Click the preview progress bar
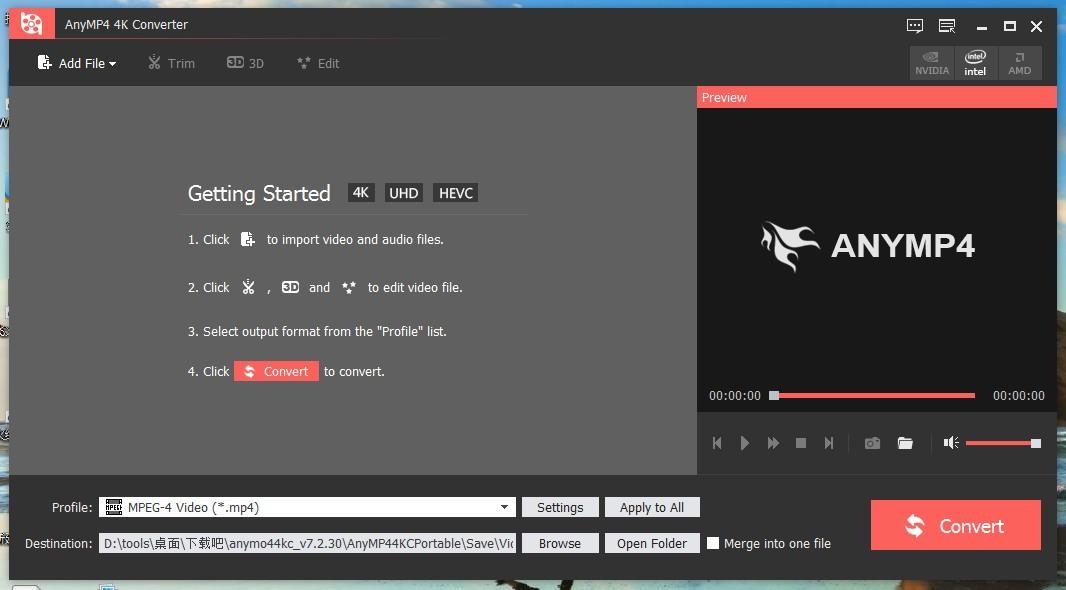The width and height of the screenshot is (1066, 590). tap(873, 395)
